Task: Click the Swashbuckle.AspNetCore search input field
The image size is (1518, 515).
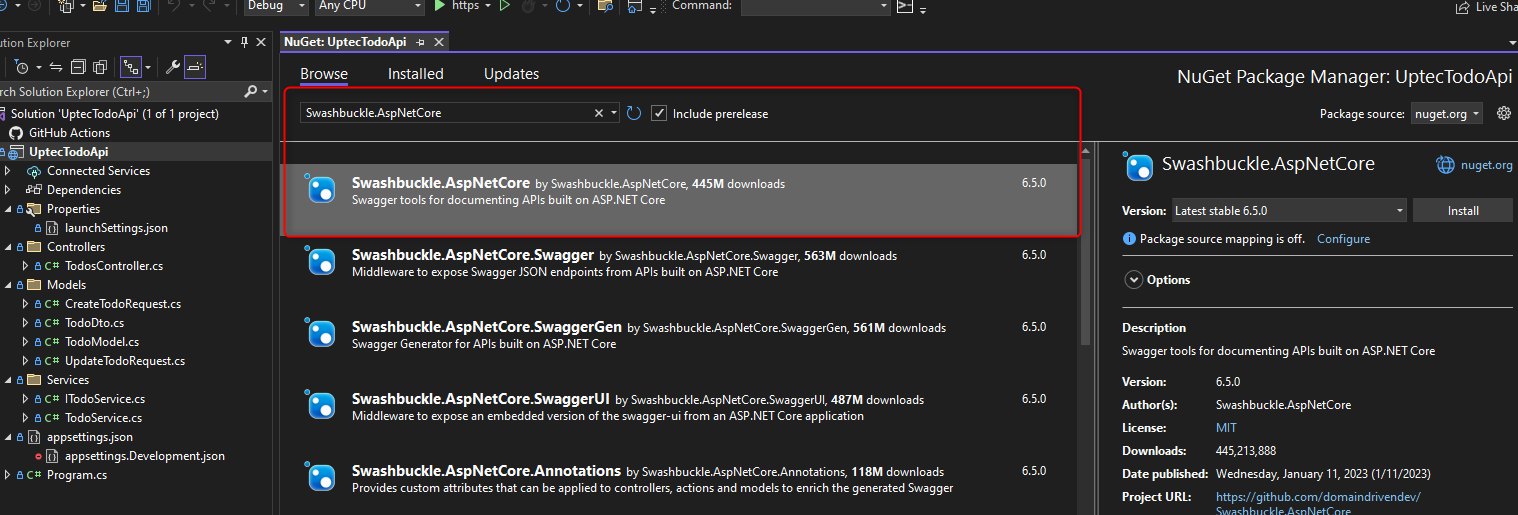Action: point(447,113)
